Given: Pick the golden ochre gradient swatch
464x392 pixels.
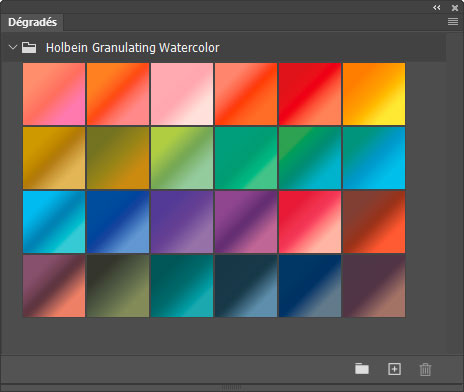Looking at the screenshot, I should pos(54,158).
